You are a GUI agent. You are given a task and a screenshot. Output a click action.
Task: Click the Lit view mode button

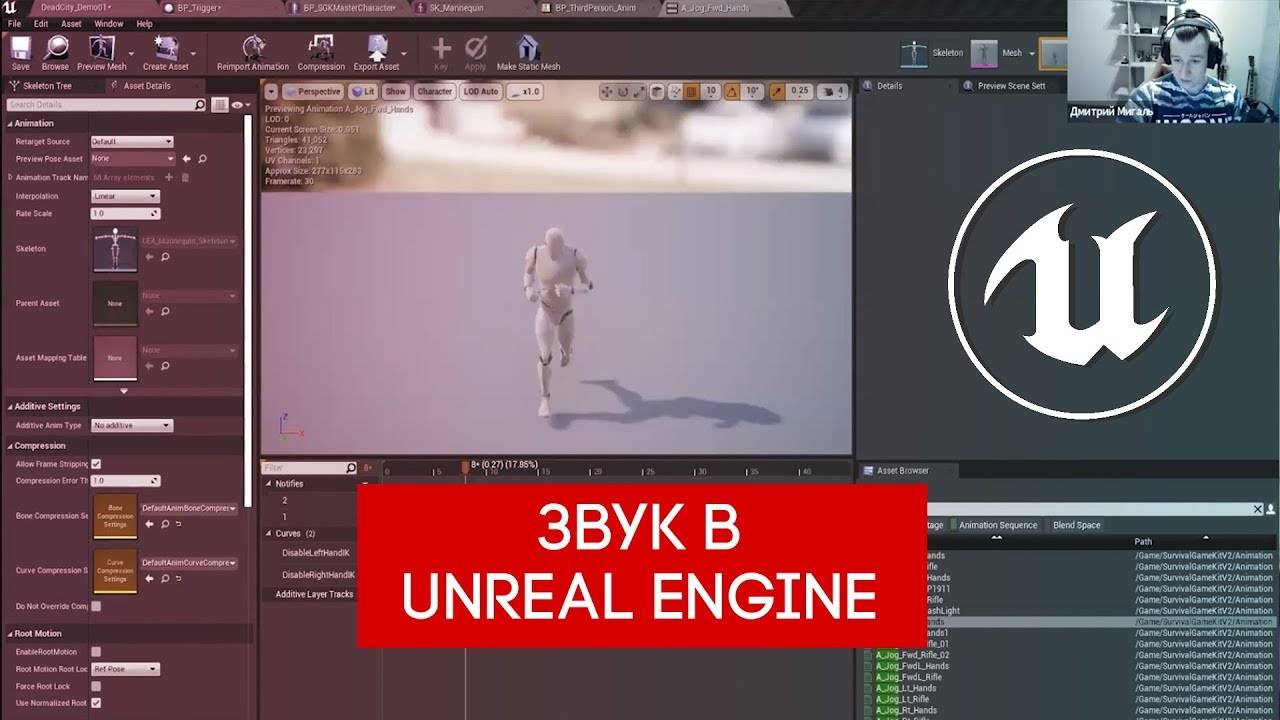[363, 91]
